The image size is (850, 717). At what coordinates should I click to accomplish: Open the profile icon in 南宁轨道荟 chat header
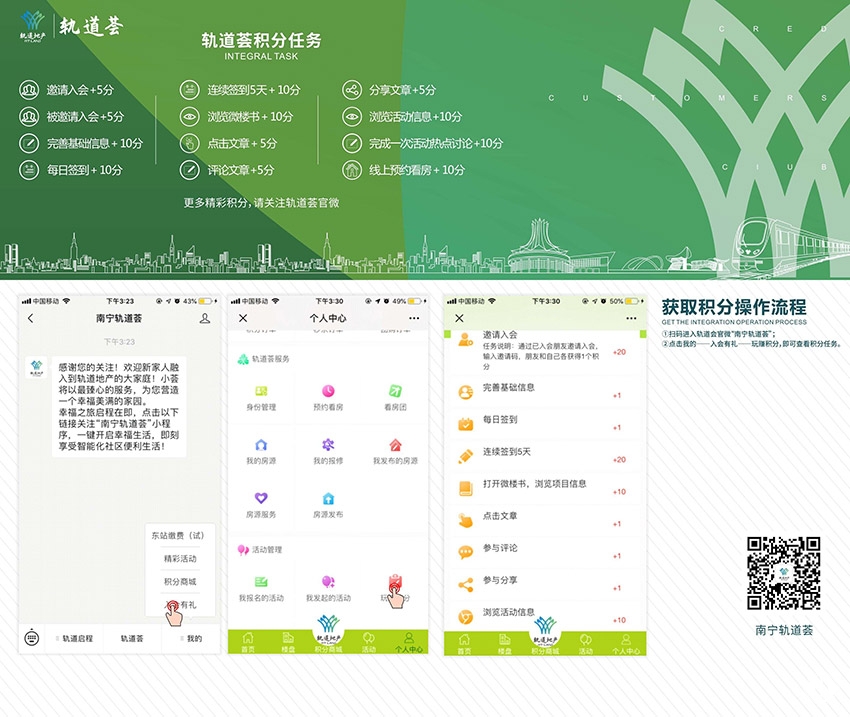tap(205, 318)
